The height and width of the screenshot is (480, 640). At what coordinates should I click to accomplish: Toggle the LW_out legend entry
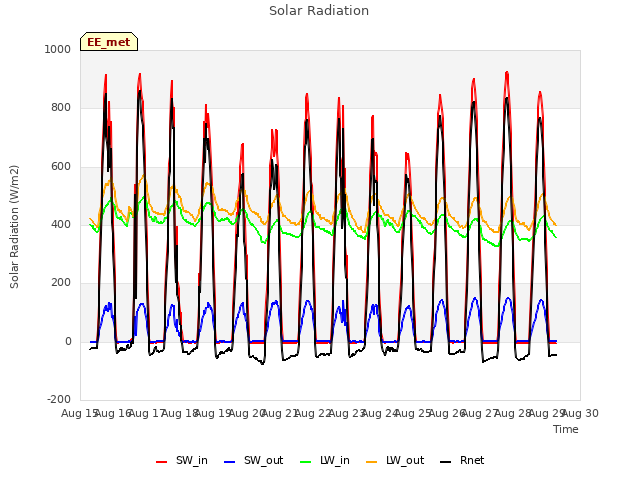tap(395, 461)
